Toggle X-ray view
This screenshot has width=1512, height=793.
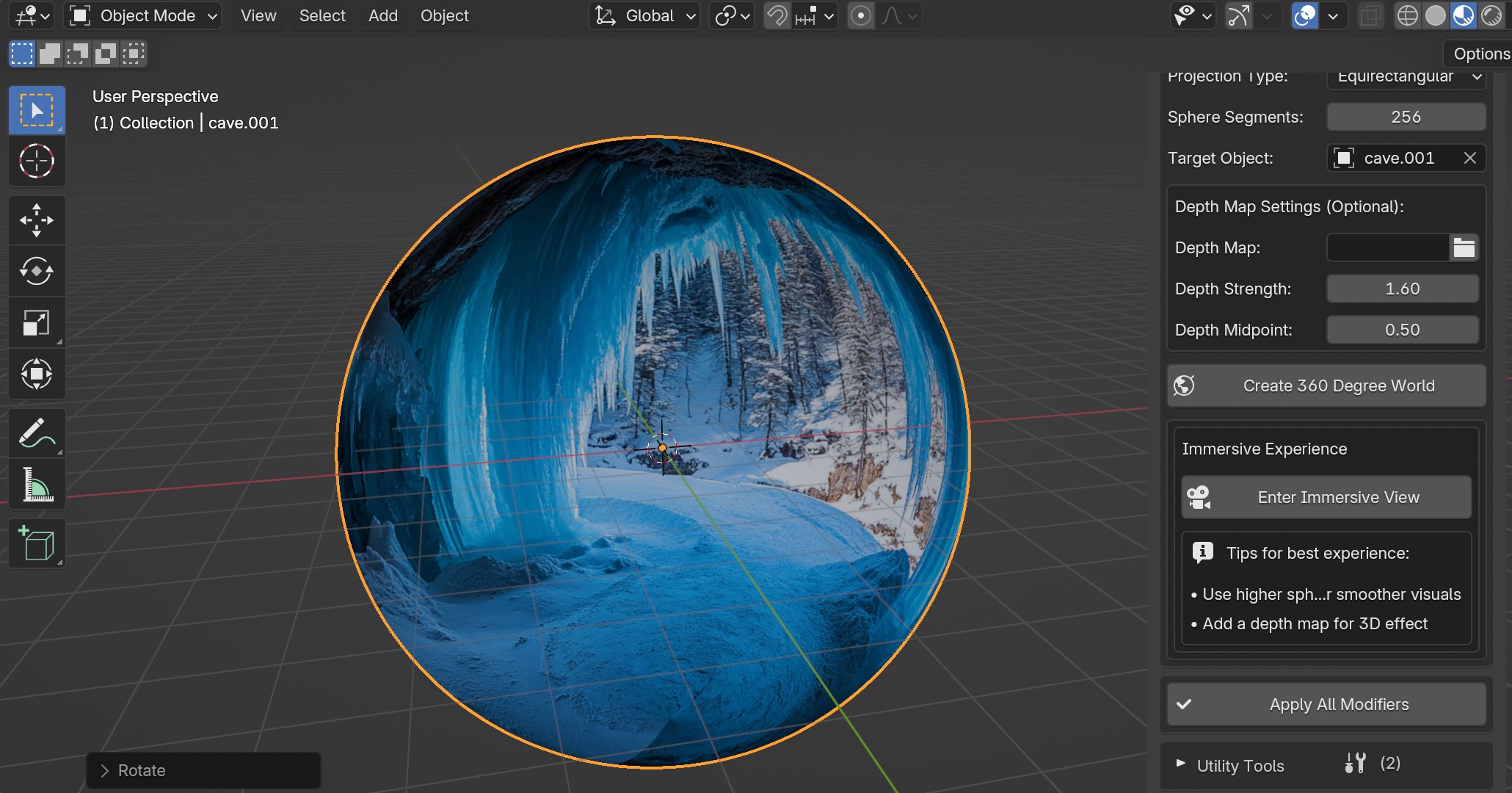click(1370, 15)
